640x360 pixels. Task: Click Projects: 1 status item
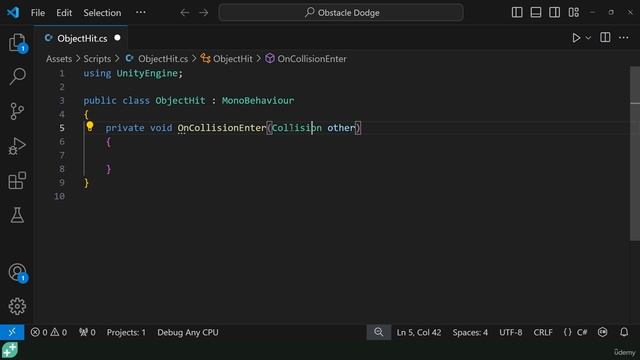(x=126, y=332)
